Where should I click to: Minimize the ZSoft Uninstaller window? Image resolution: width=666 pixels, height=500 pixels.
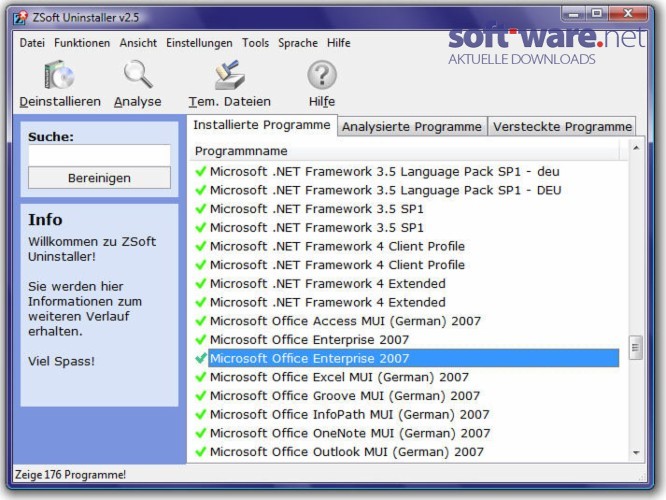point(573,14)
